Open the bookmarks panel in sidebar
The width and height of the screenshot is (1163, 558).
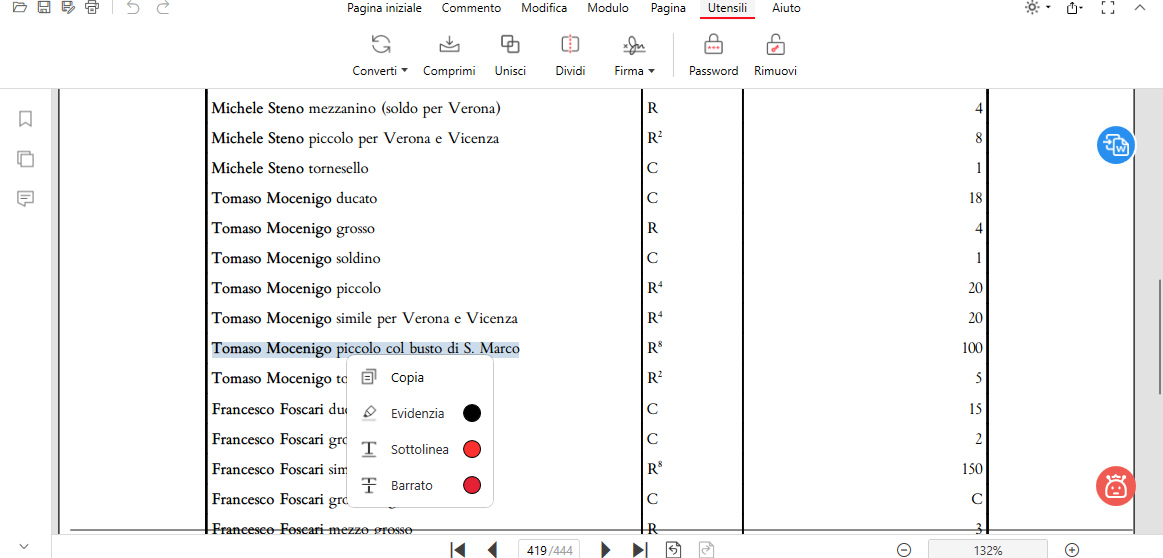point(25,119)
